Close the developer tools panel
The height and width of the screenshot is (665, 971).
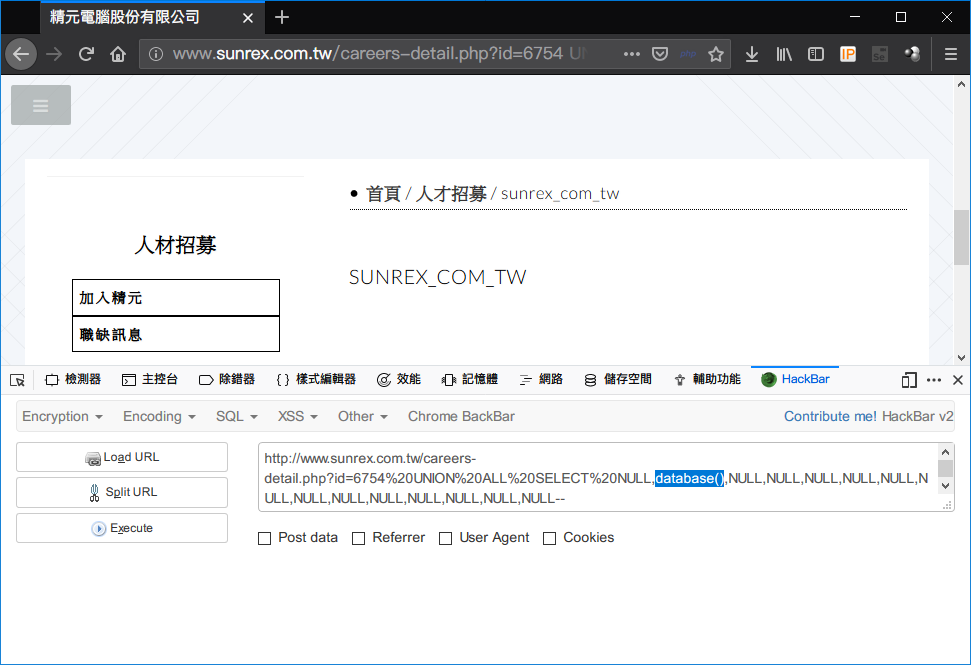pyautogui.click(x=957, y=380)
